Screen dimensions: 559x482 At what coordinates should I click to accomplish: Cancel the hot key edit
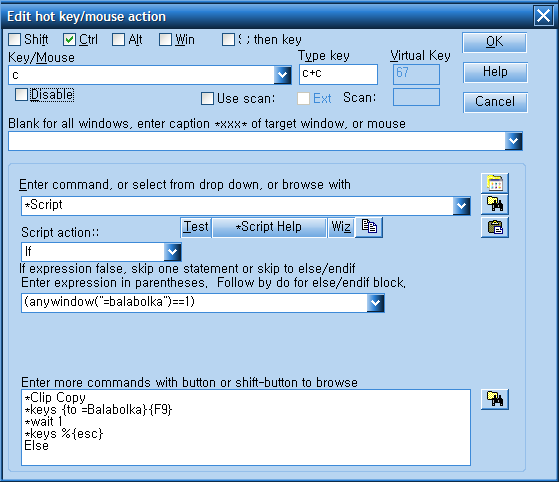495,102
